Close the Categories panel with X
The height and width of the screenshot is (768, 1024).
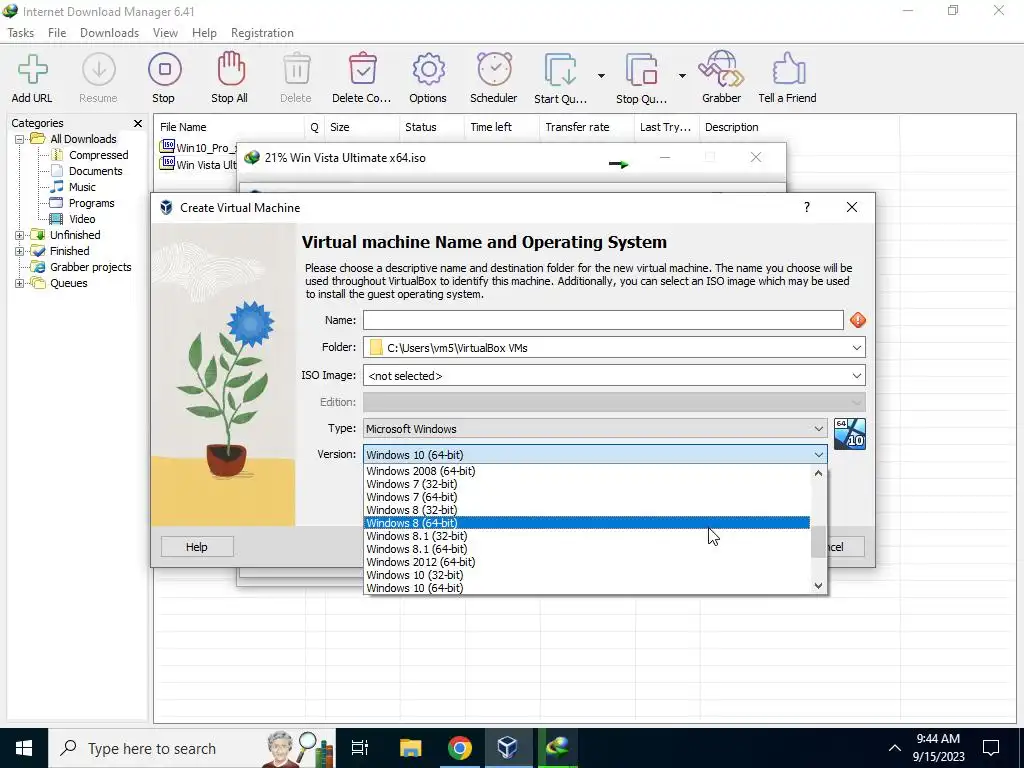click(x=138, y=123)
